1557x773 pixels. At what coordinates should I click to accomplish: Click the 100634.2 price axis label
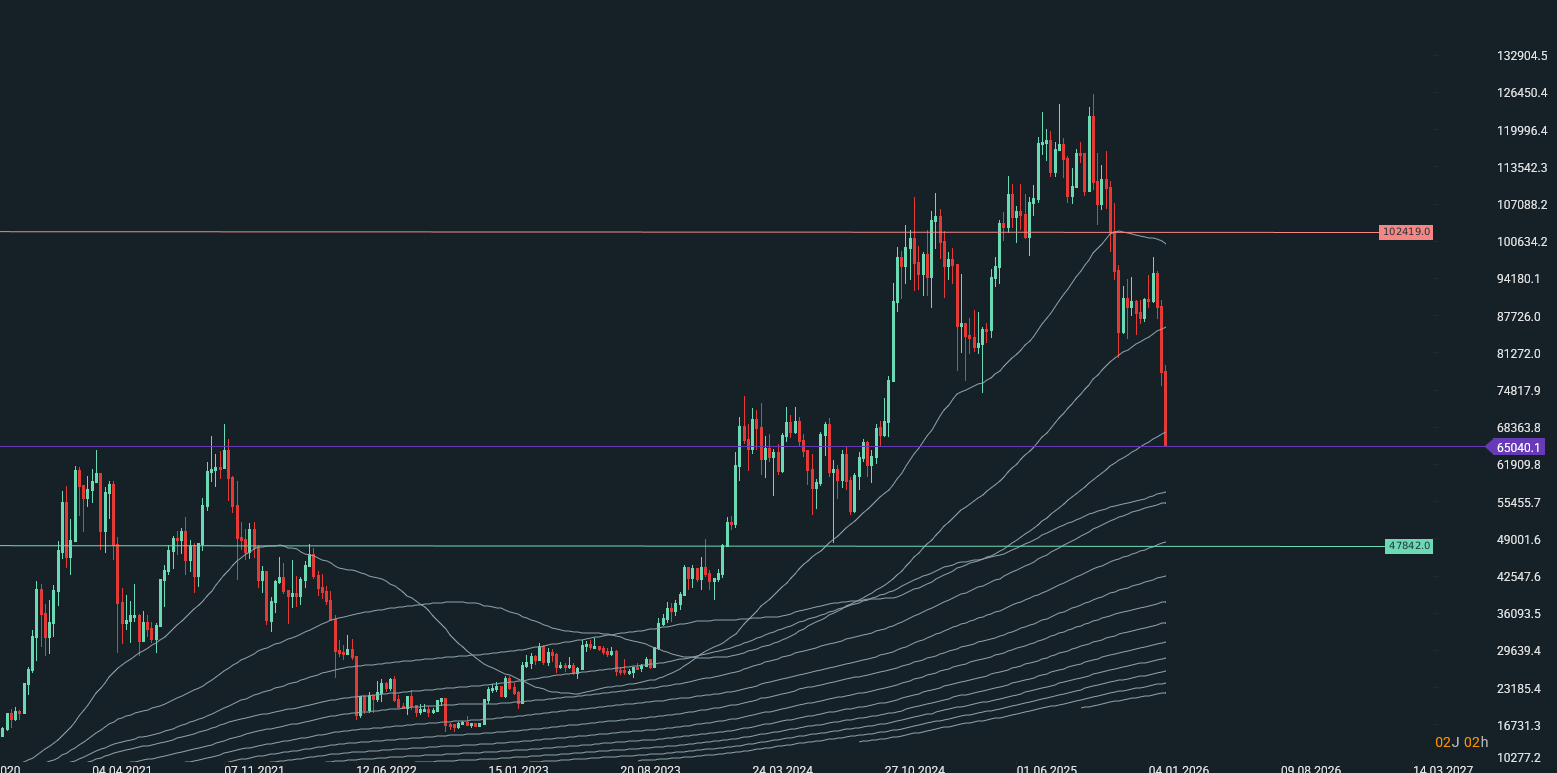tap(1522, 242)
